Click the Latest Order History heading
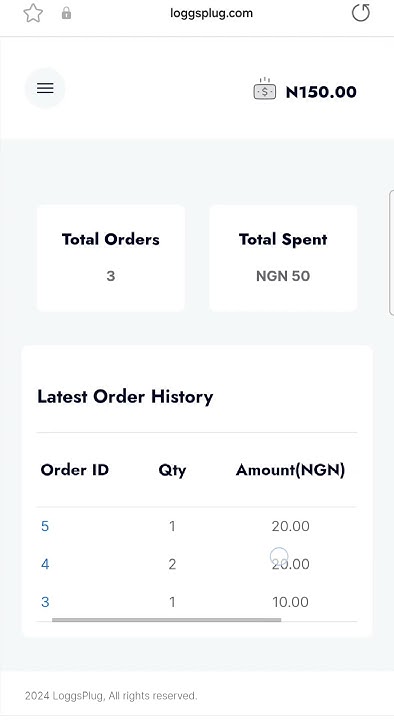The height and width of the screenshot is (720, 394). [x=125, y=396]
